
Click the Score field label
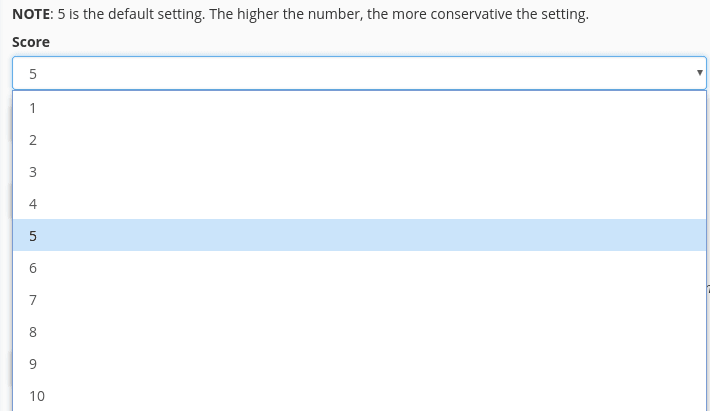[x=31, y=42]
